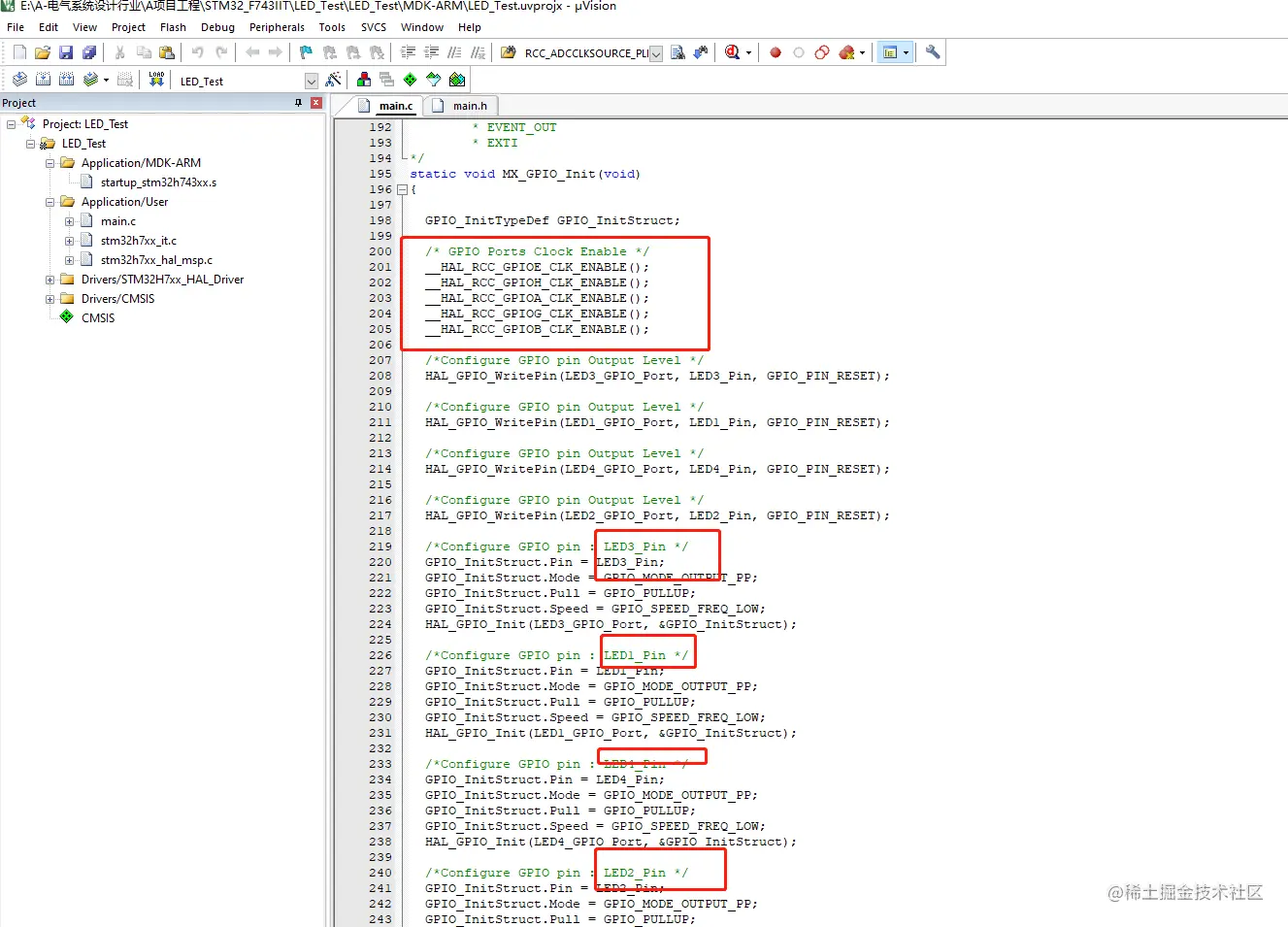This screenshot has width=1288, height=927.
Task: Translate the current file icon
Action: click(19, 80)
